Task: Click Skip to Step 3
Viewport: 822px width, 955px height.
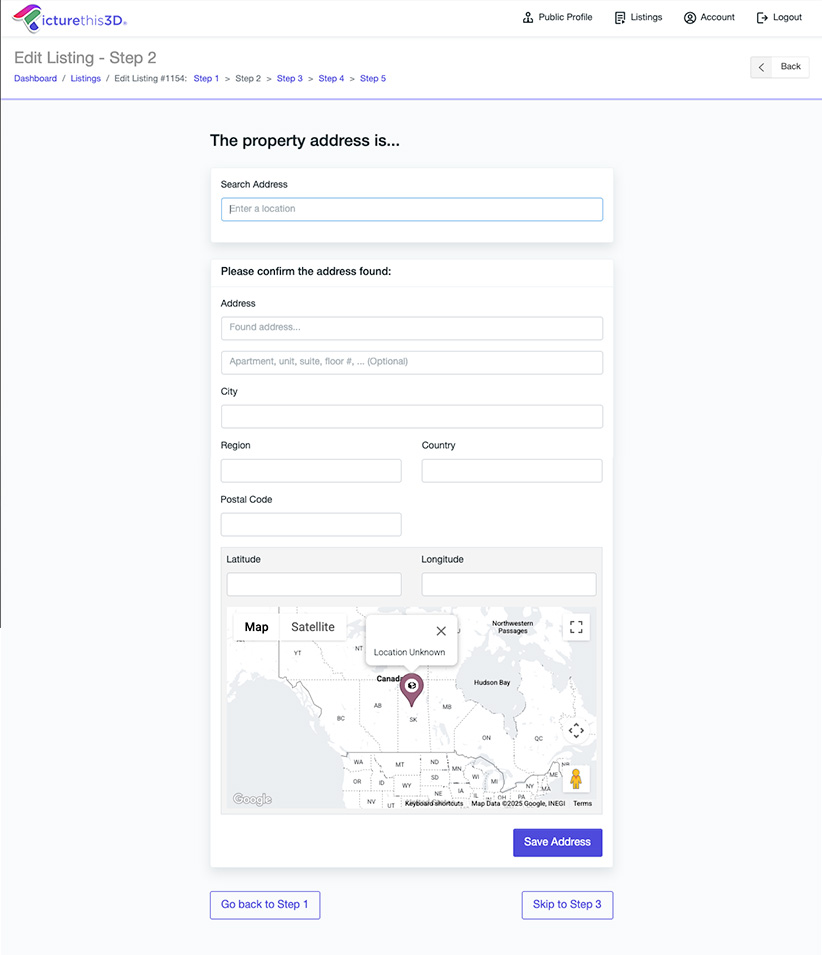Action: click(x=567, y=905)
